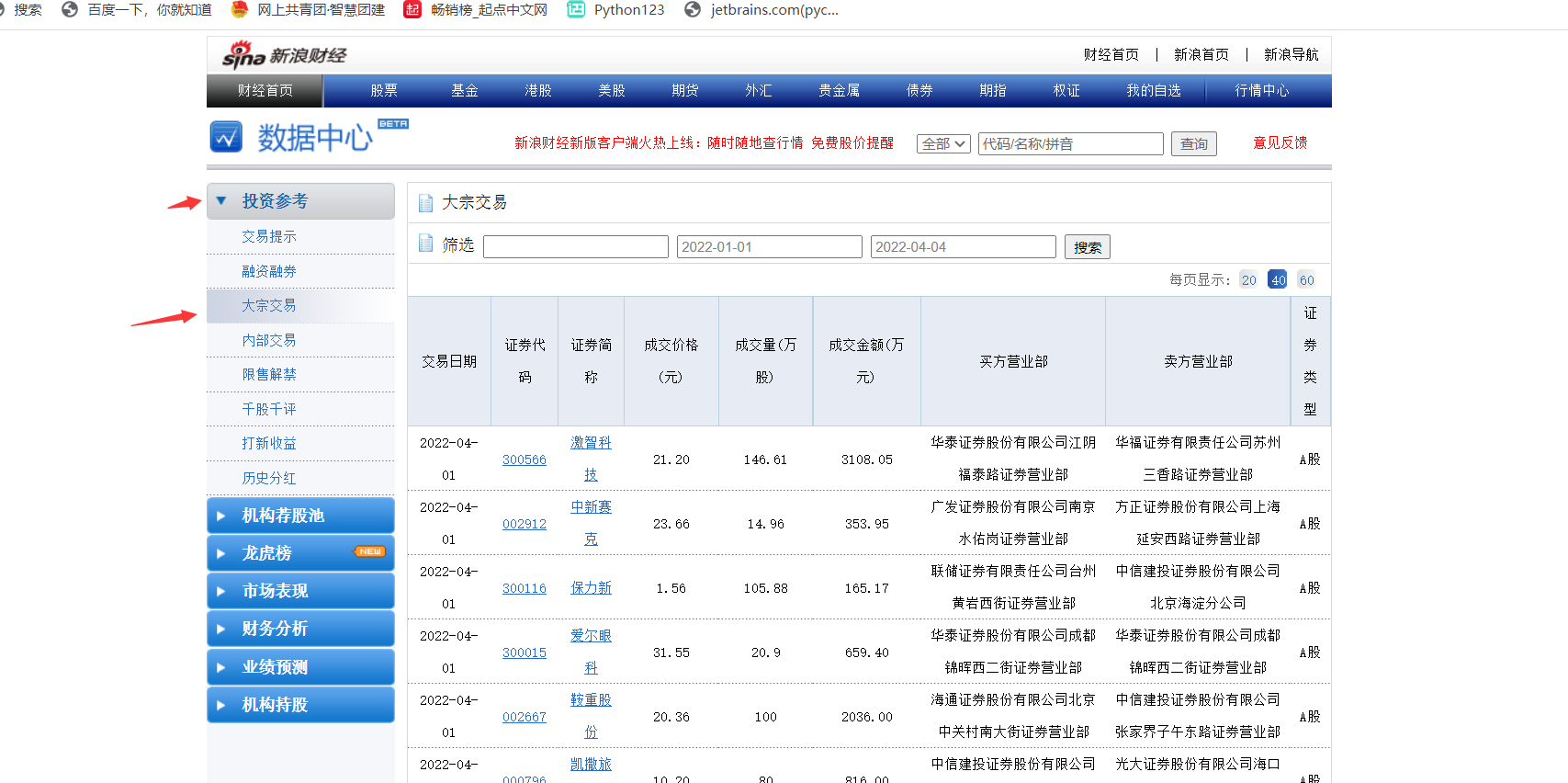Collapse the 投资参考 section
This screenshot has width=1568, height=783.
tap(300, 201)
